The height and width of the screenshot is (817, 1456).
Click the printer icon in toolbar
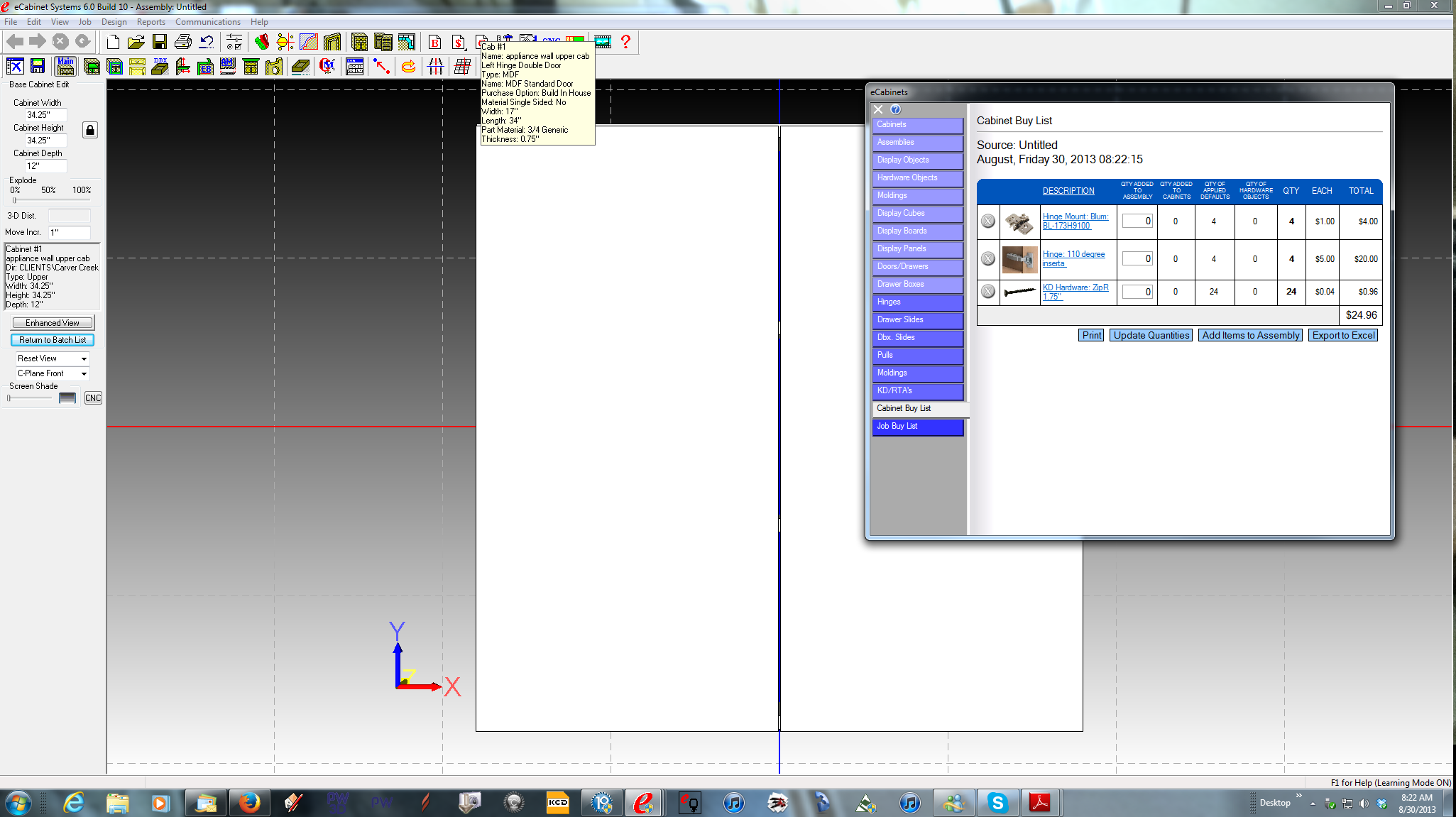tap(183, 42)
